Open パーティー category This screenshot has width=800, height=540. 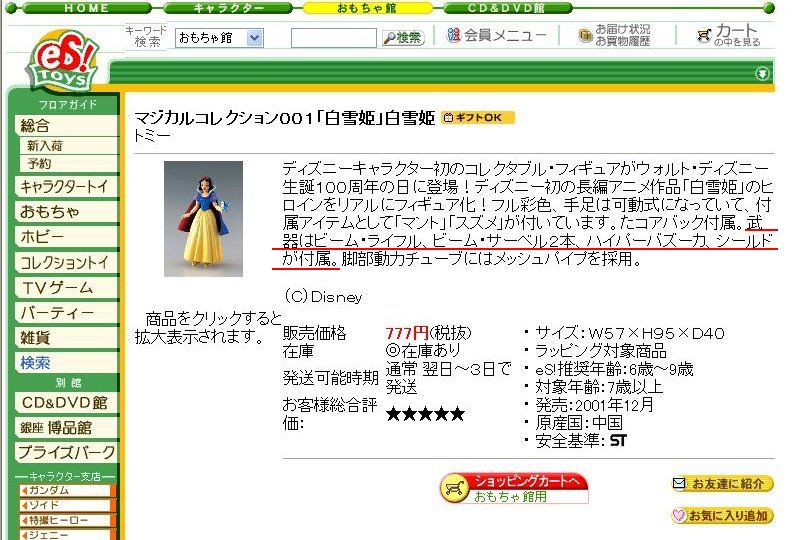66,312
